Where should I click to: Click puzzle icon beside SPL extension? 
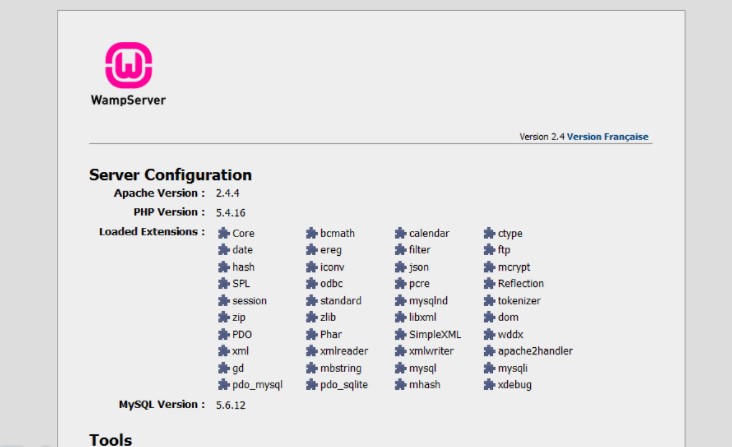[224, 283]
